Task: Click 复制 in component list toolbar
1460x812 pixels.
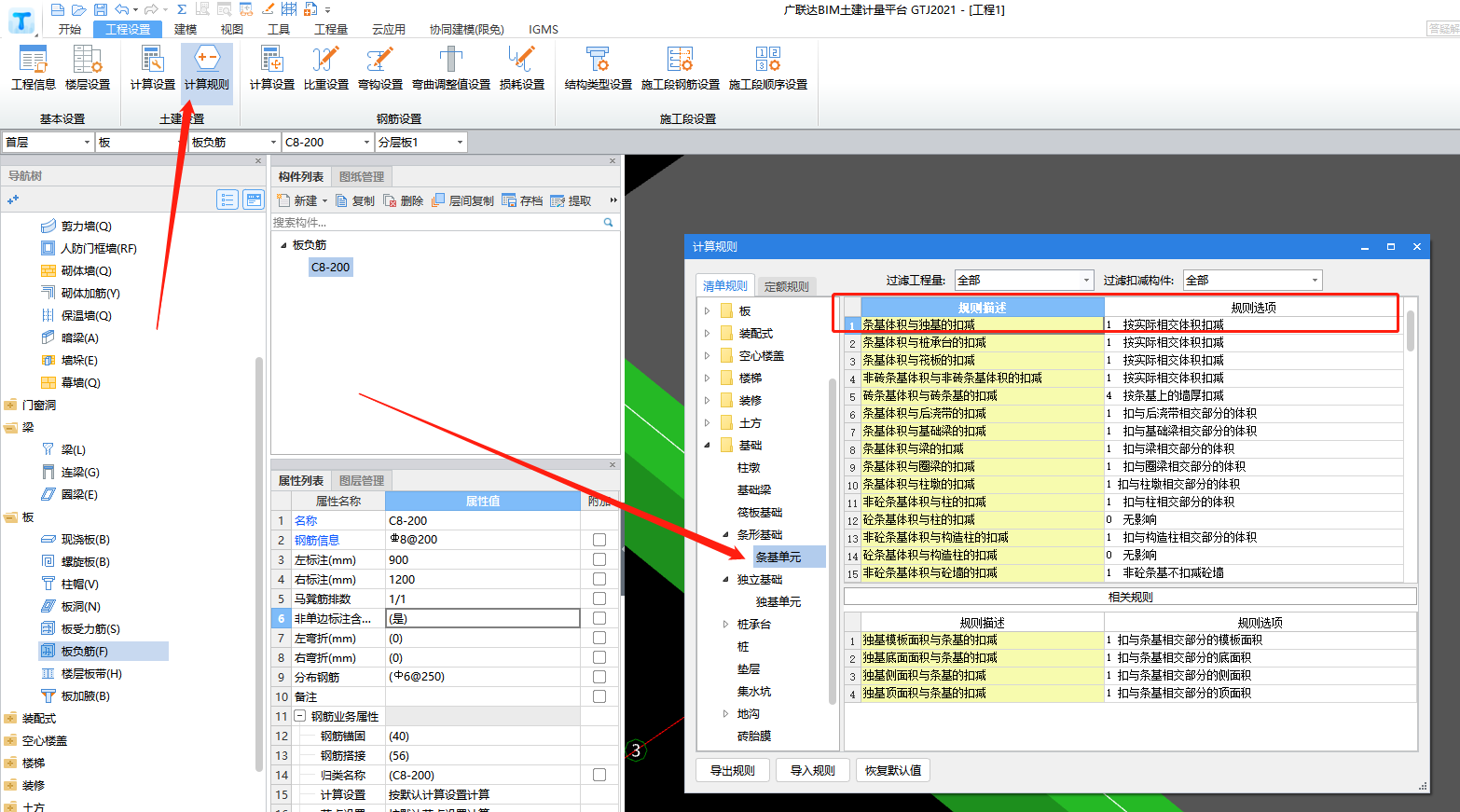Action: click(x=355, y=200)
